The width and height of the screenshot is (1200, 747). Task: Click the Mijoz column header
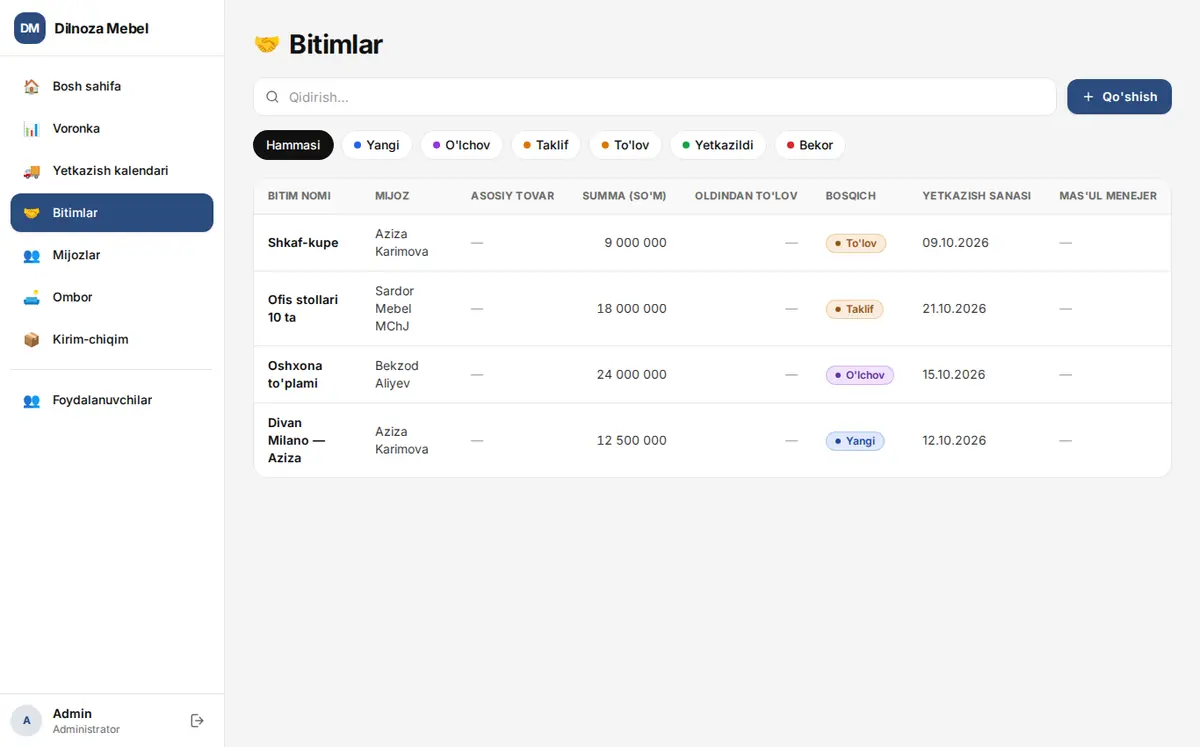coord(392,196)
